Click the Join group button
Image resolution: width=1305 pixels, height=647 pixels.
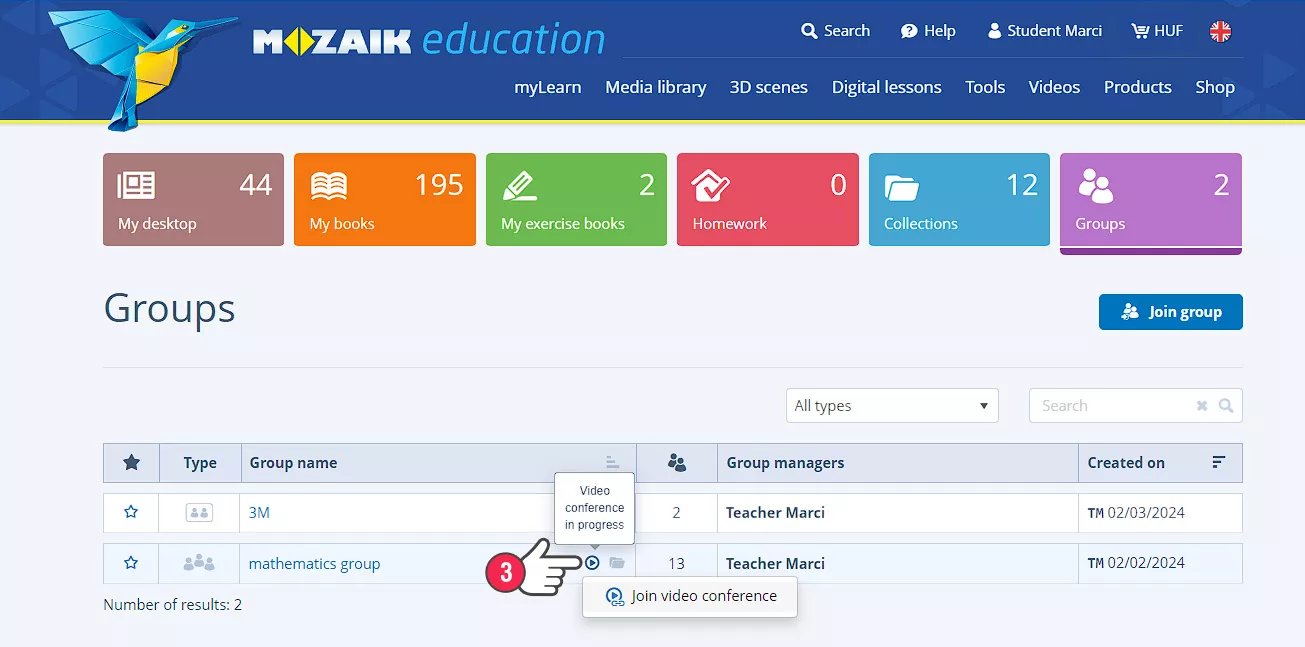coord(1170,312)
